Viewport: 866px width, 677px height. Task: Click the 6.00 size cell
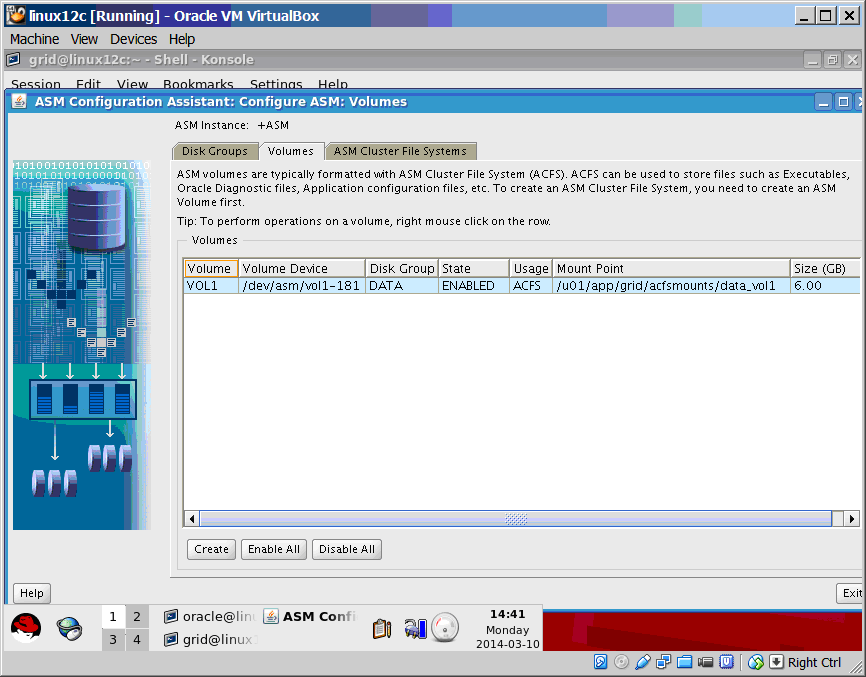point(825,285)
